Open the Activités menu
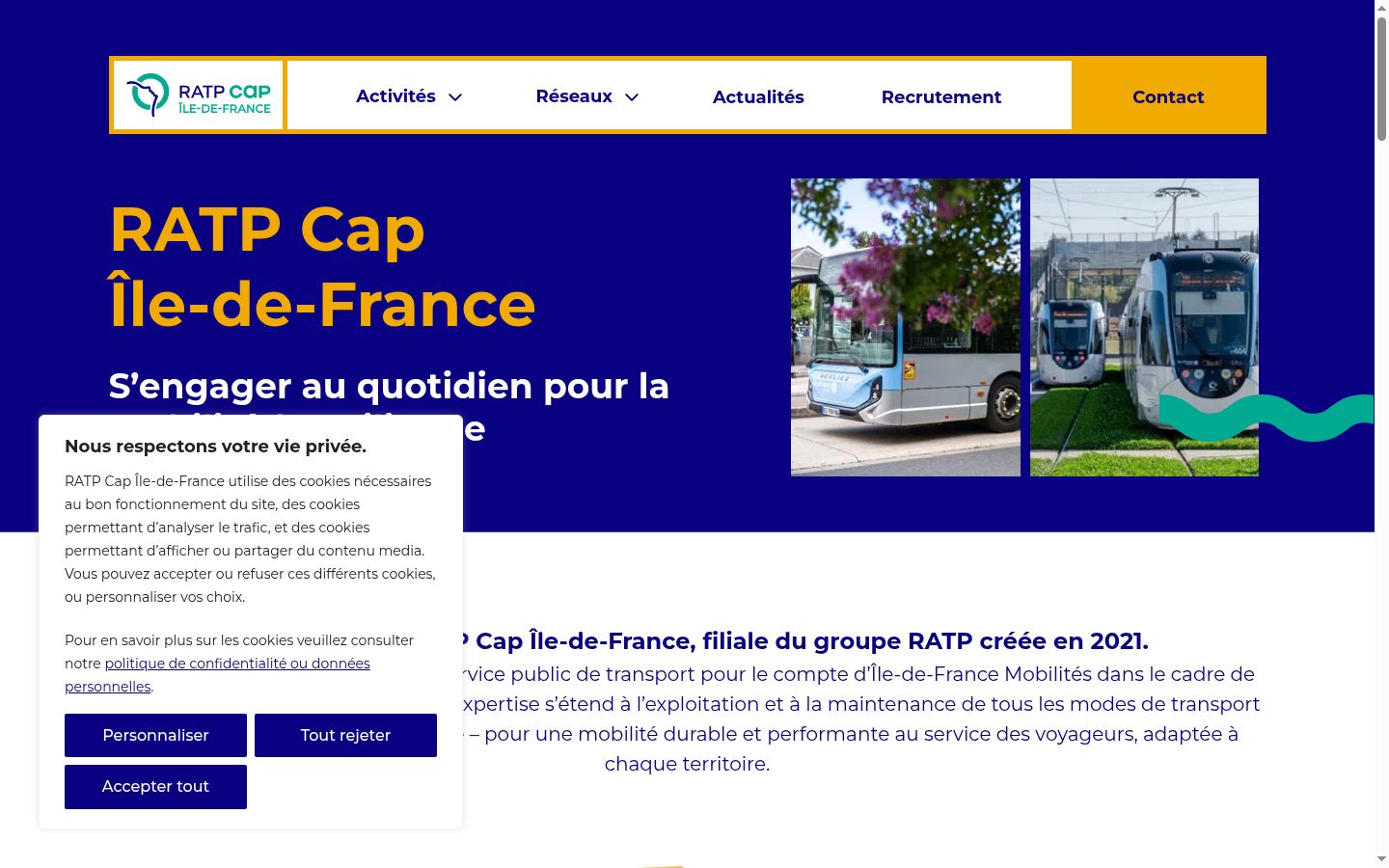The image size is (1389, 868). point(395,96)
